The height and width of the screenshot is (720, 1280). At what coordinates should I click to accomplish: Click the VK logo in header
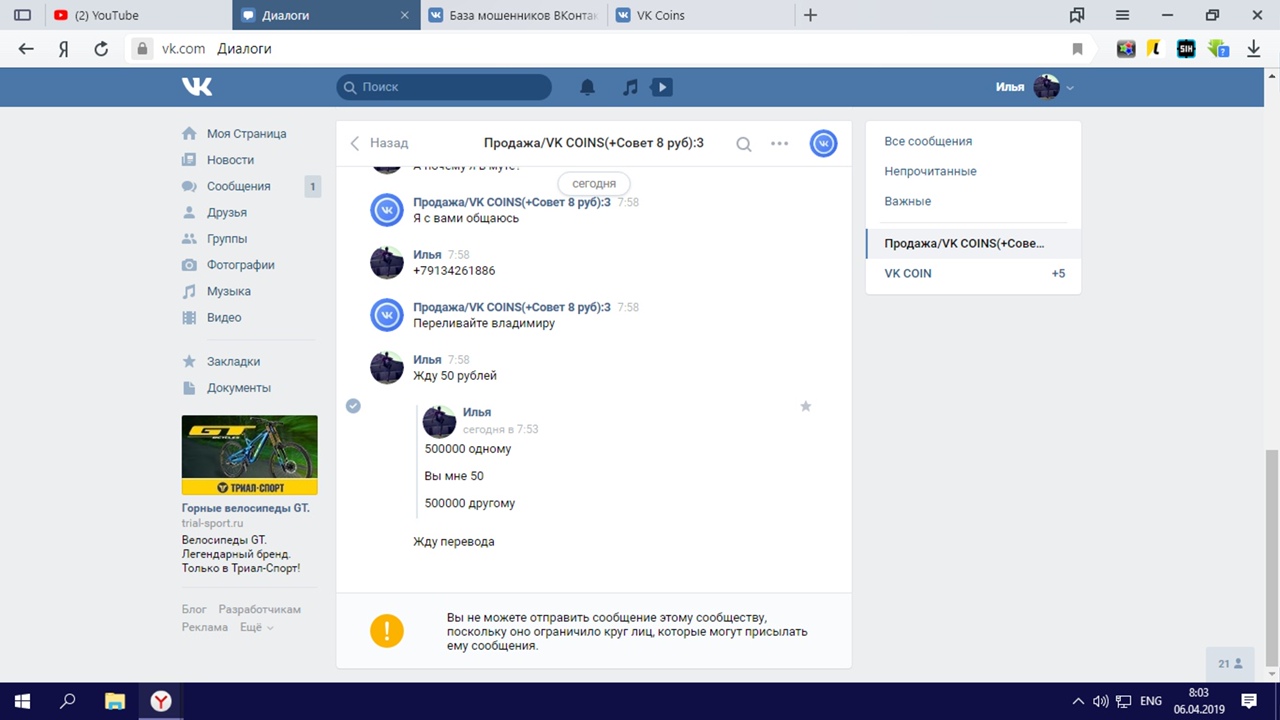(197, 87)
